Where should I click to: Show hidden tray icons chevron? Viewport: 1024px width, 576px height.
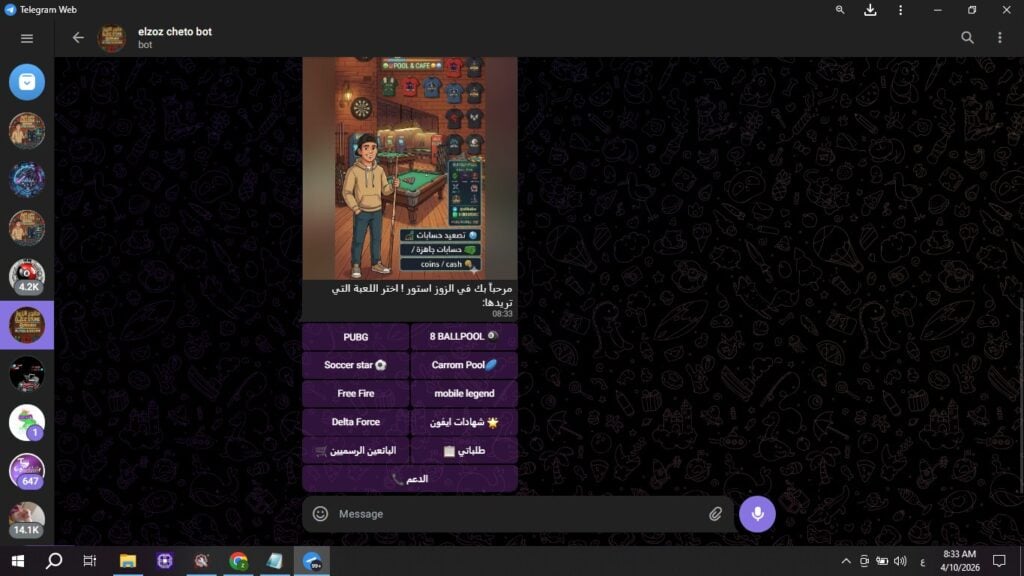pos(846,561)
